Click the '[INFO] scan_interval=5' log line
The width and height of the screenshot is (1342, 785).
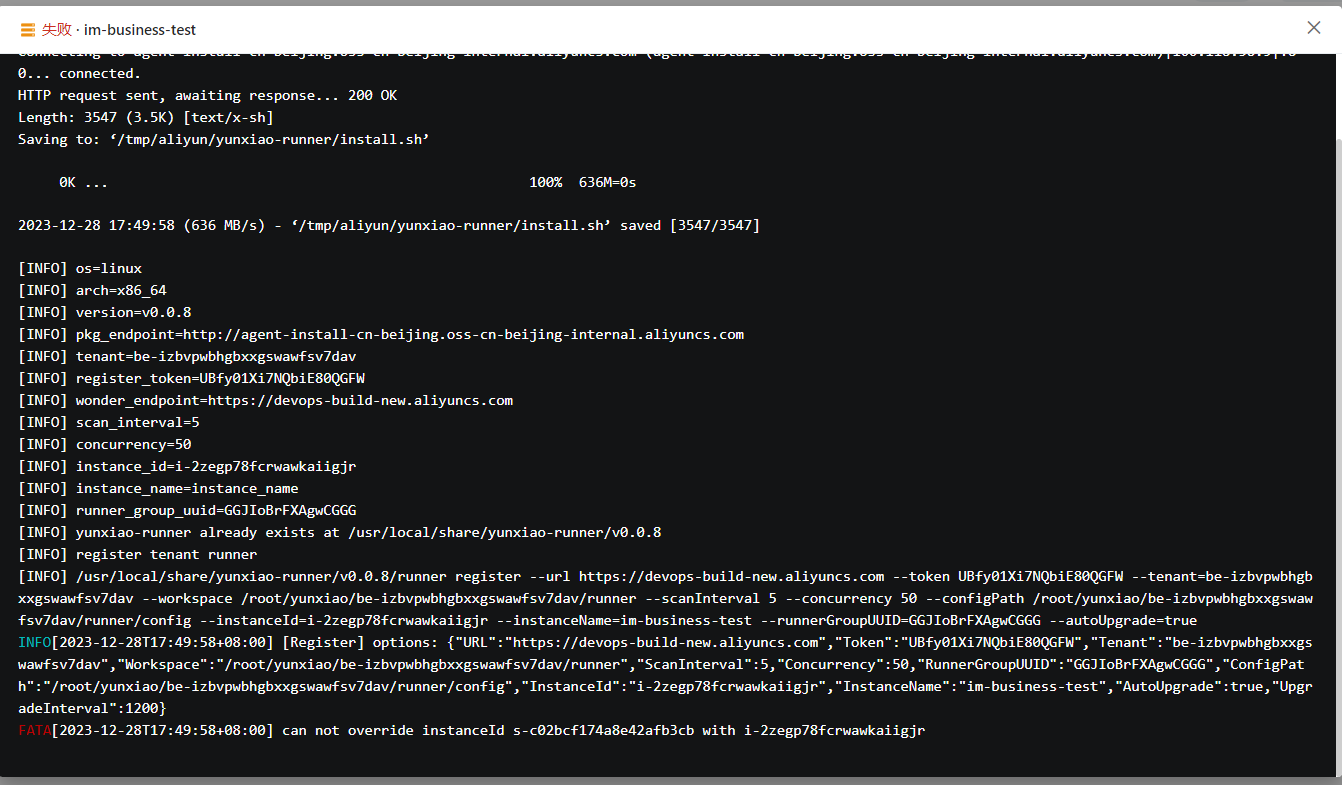pyautogui.click(x=109, y=423)
